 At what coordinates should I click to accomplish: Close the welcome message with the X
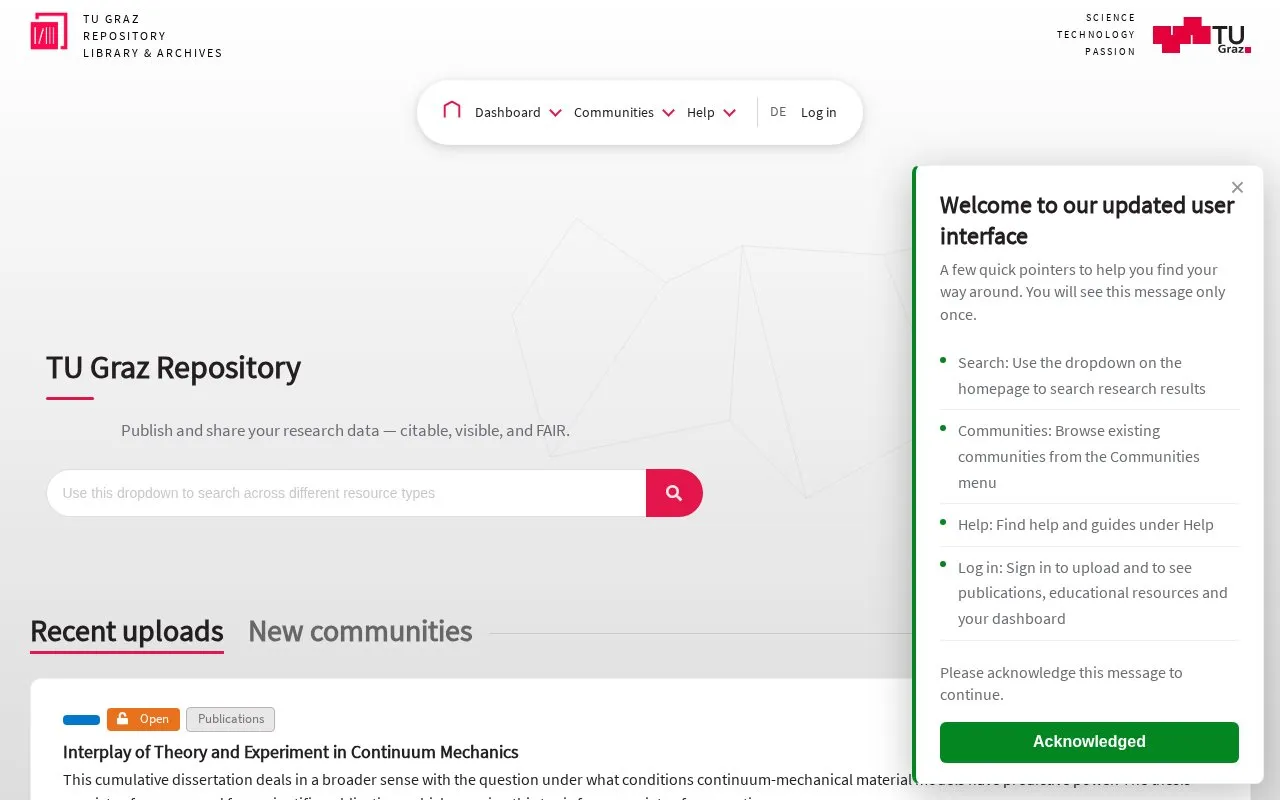tap(1237, 187)
